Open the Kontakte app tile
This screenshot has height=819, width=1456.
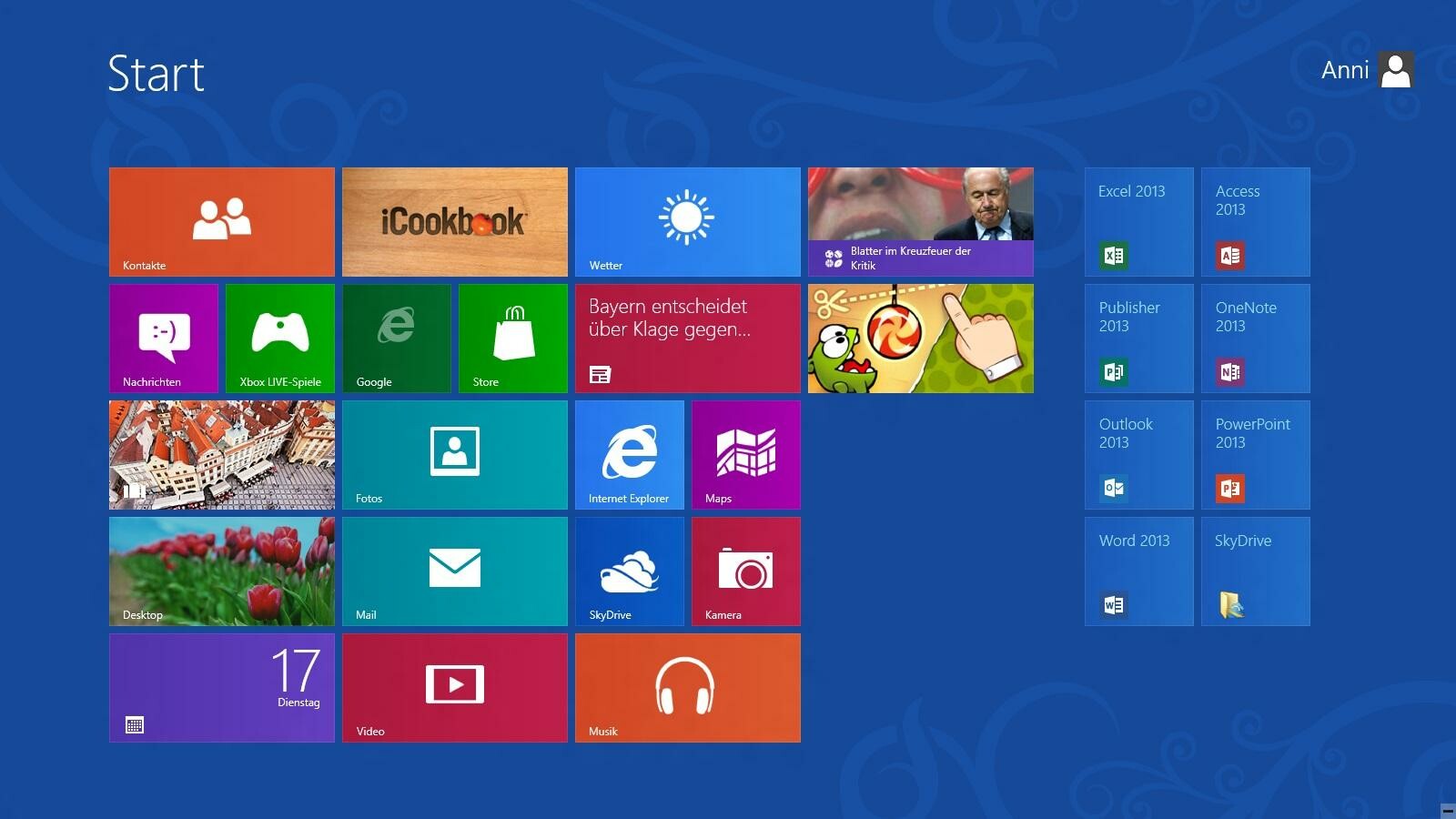coord(222,221)
